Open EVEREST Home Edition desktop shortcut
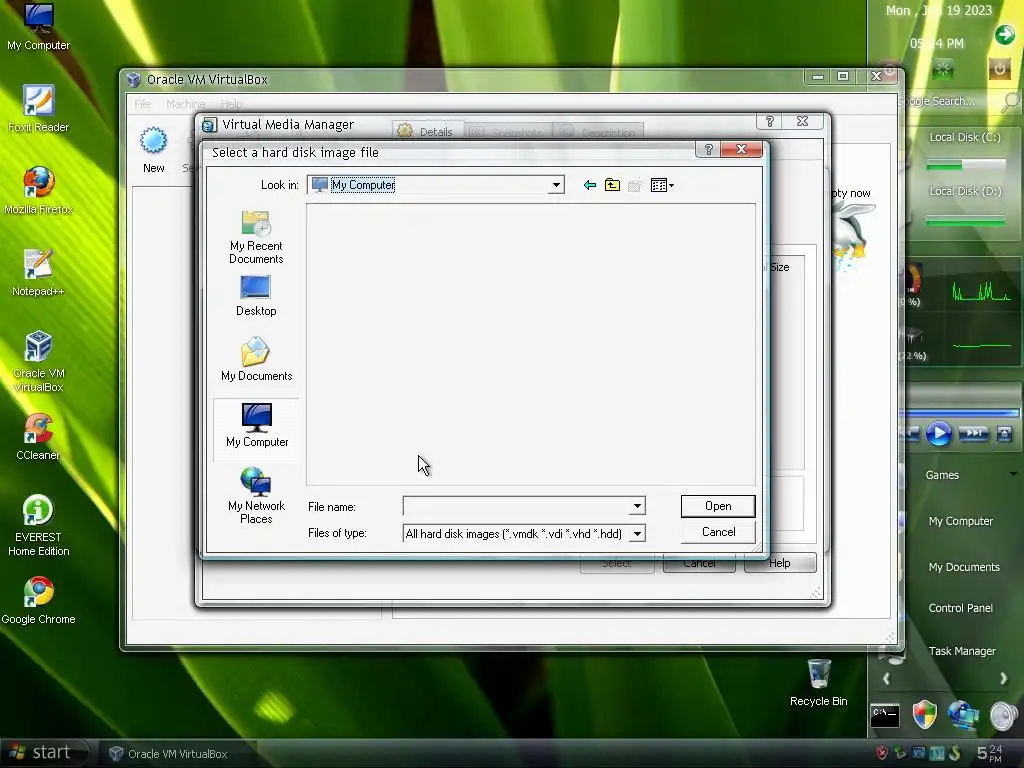This screenshot has width=1024, height=768. click(39, 526)
